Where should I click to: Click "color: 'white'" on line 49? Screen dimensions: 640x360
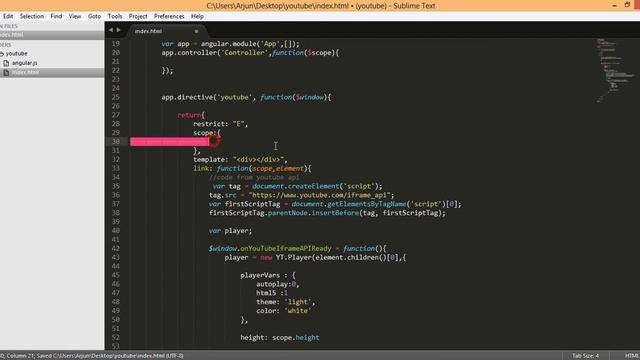tap(284, 311)
